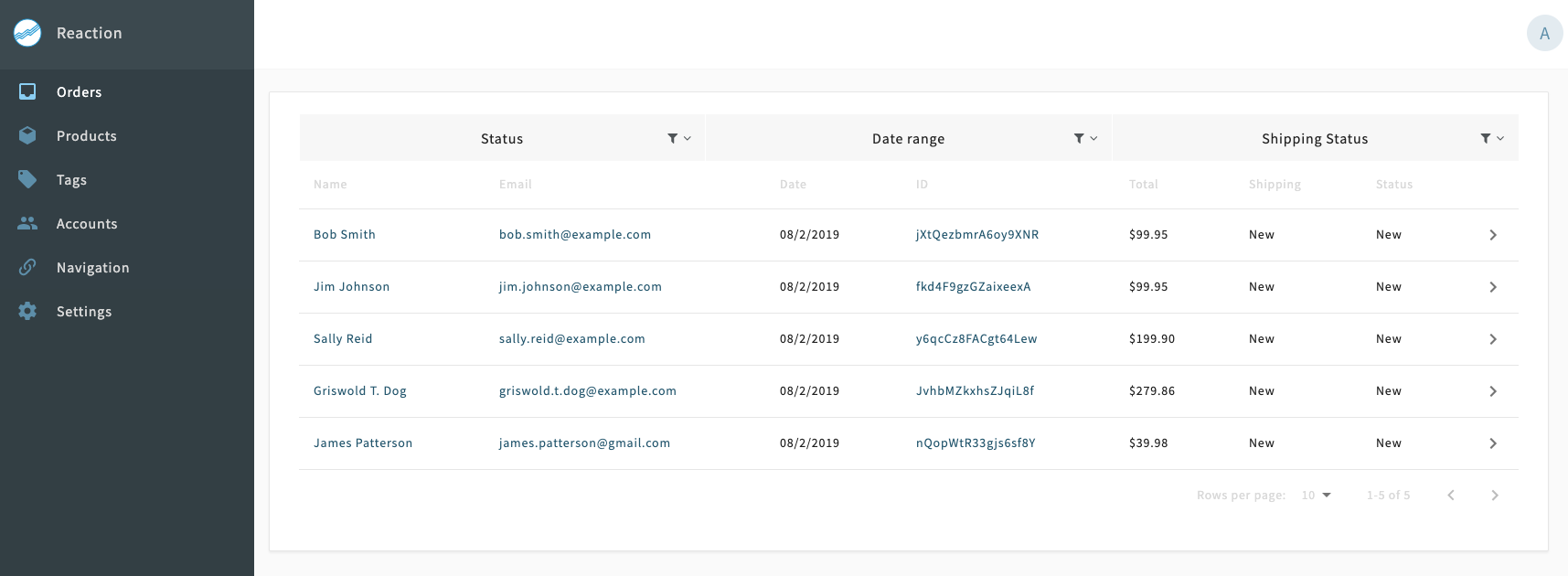Open the Status filter dropdown
1568x576 pixels.
point(678,138)
